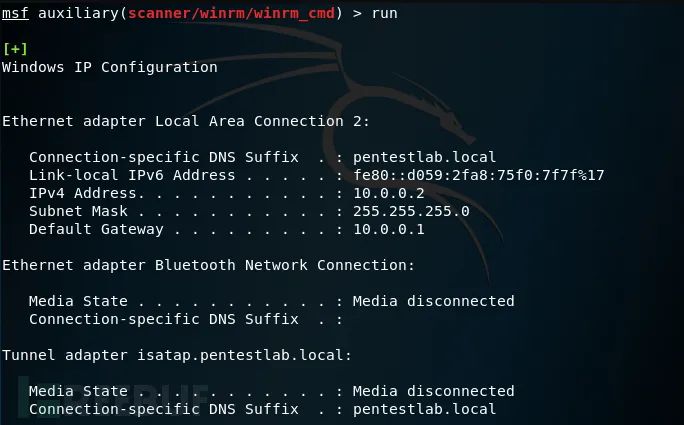
Task: Click the IPv4 address 10.0.0.2
Action: (x=389, y=193)
